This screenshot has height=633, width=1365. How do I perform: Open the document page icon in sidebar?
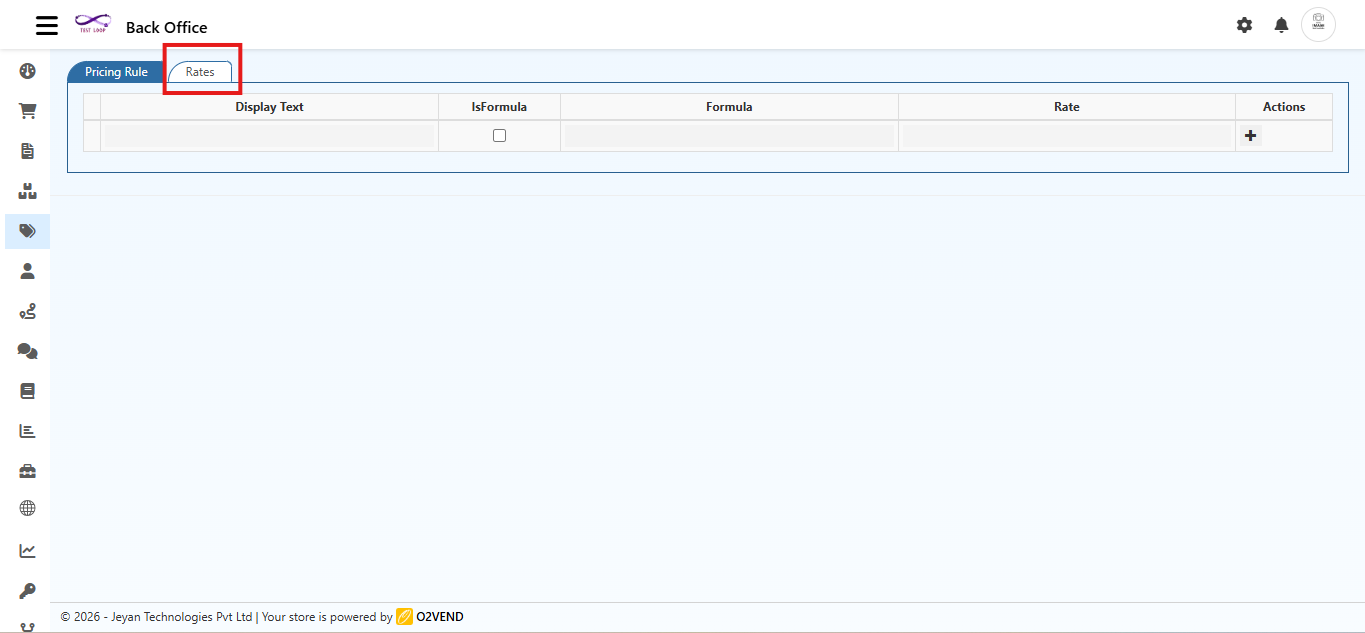point(28,151)
